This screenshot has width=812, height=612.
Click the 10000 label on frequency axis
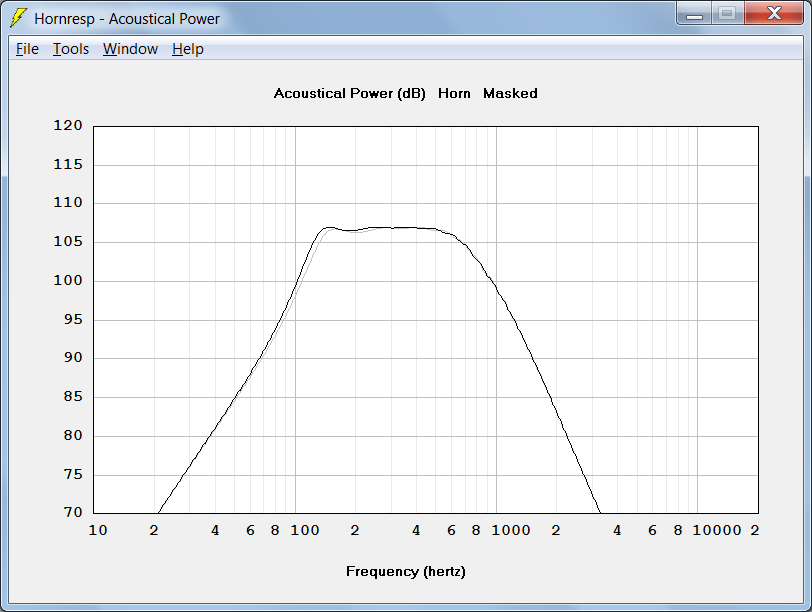[x=717, y=531]
